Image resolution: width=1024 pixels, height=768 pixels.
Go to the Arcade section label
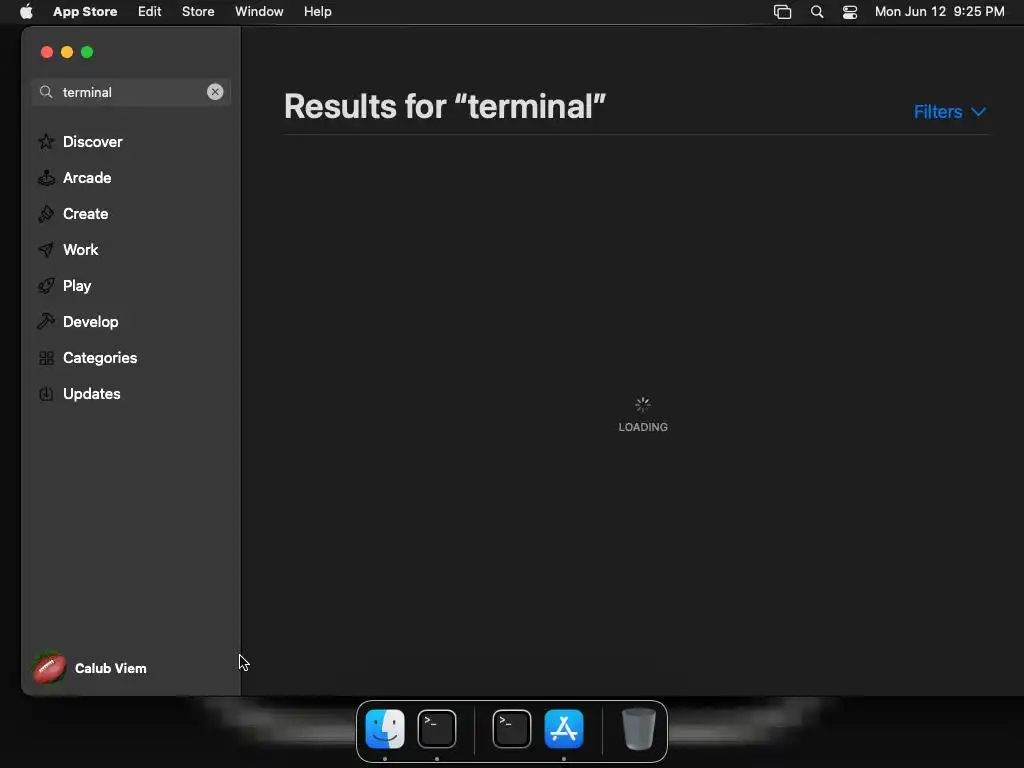pyautogui.click(x=87, y=178)
